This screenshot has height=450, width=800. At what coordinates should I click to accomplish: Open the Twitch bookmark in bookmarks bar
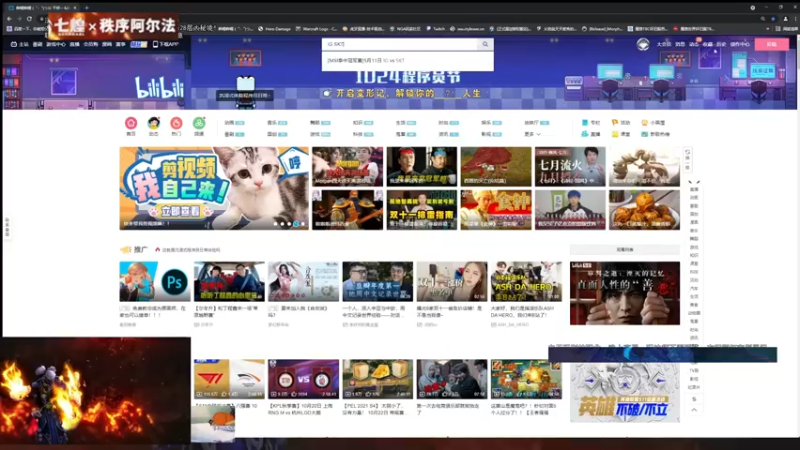[435, 29]
